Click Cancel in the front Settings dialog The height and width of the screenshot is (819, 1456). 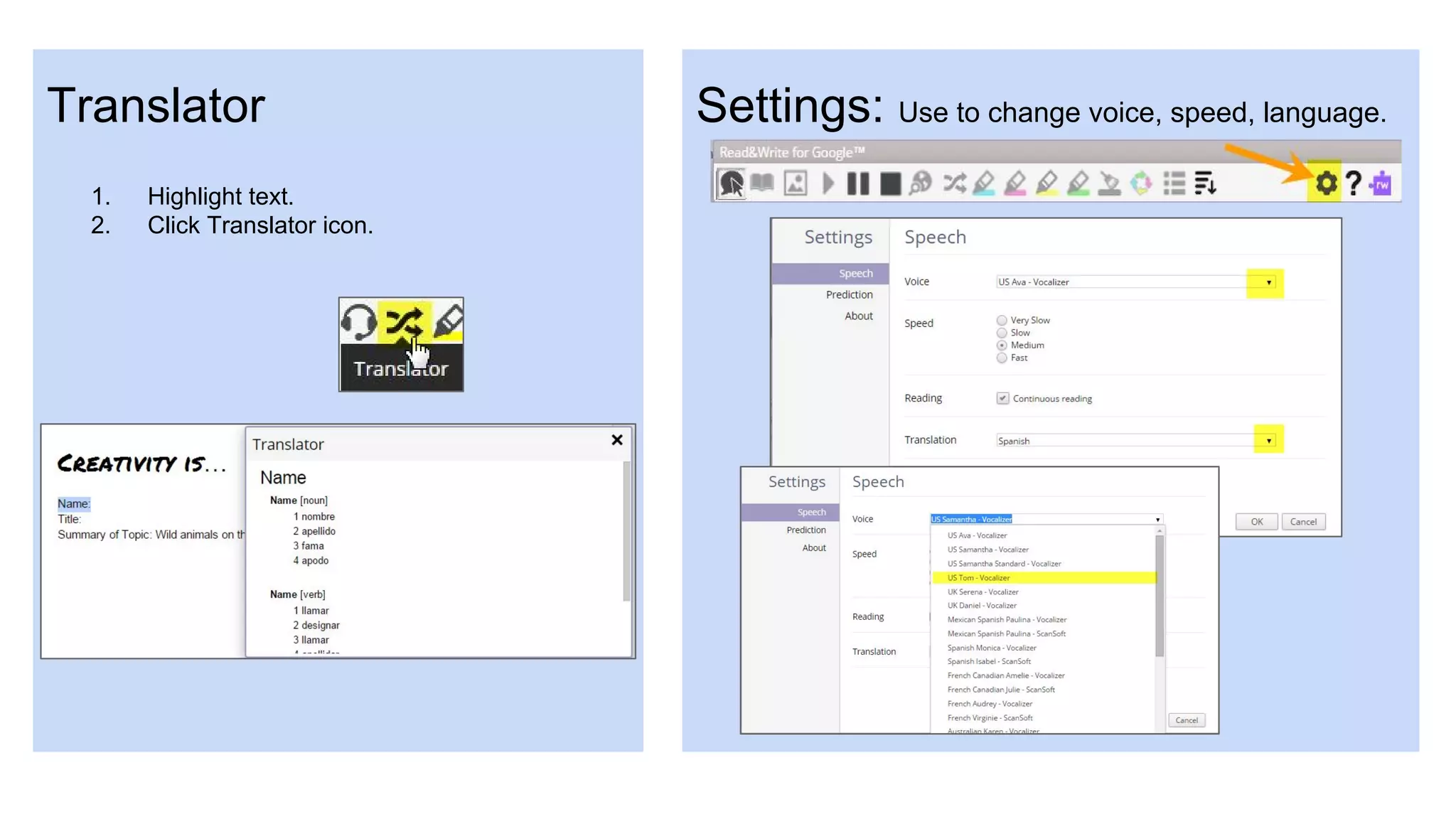click(x=1187, y=720)
